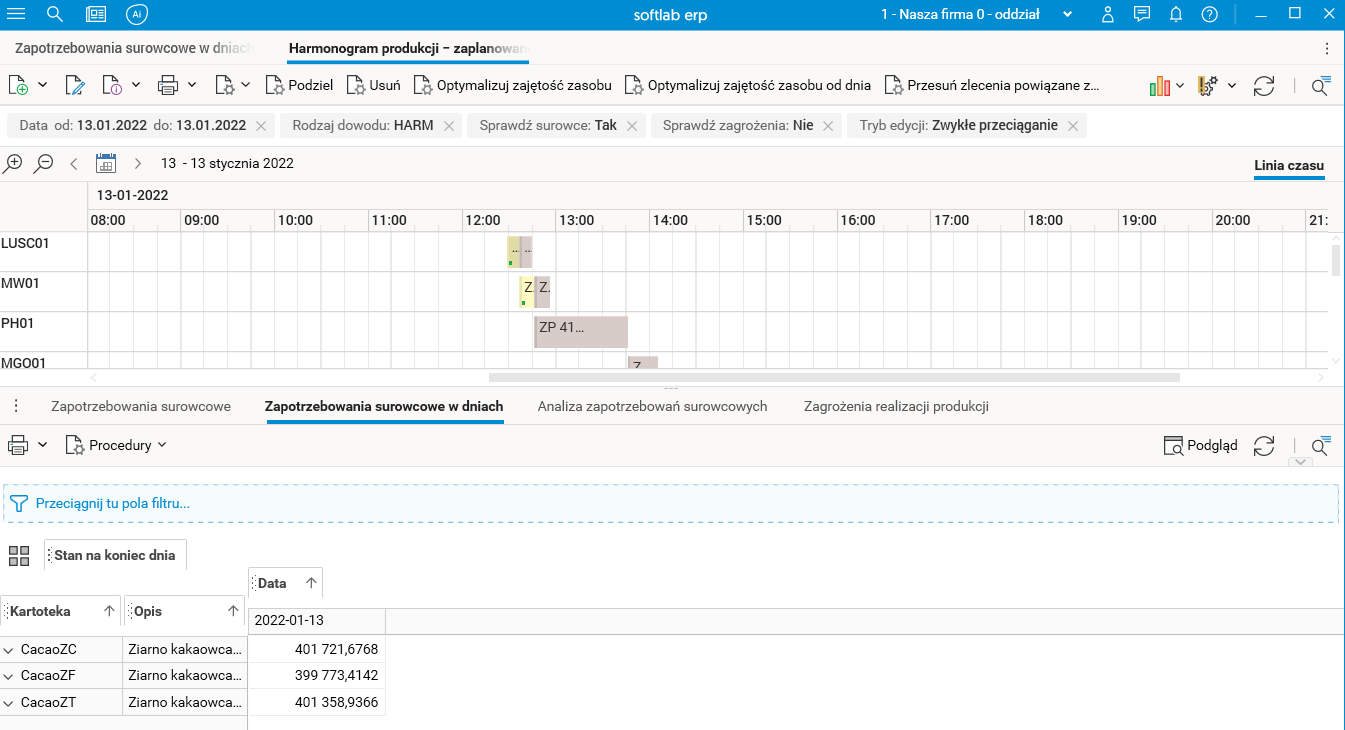Screen dimensions: 1345x730
Task: Click the document info icon
Action: tap(112, 86)
